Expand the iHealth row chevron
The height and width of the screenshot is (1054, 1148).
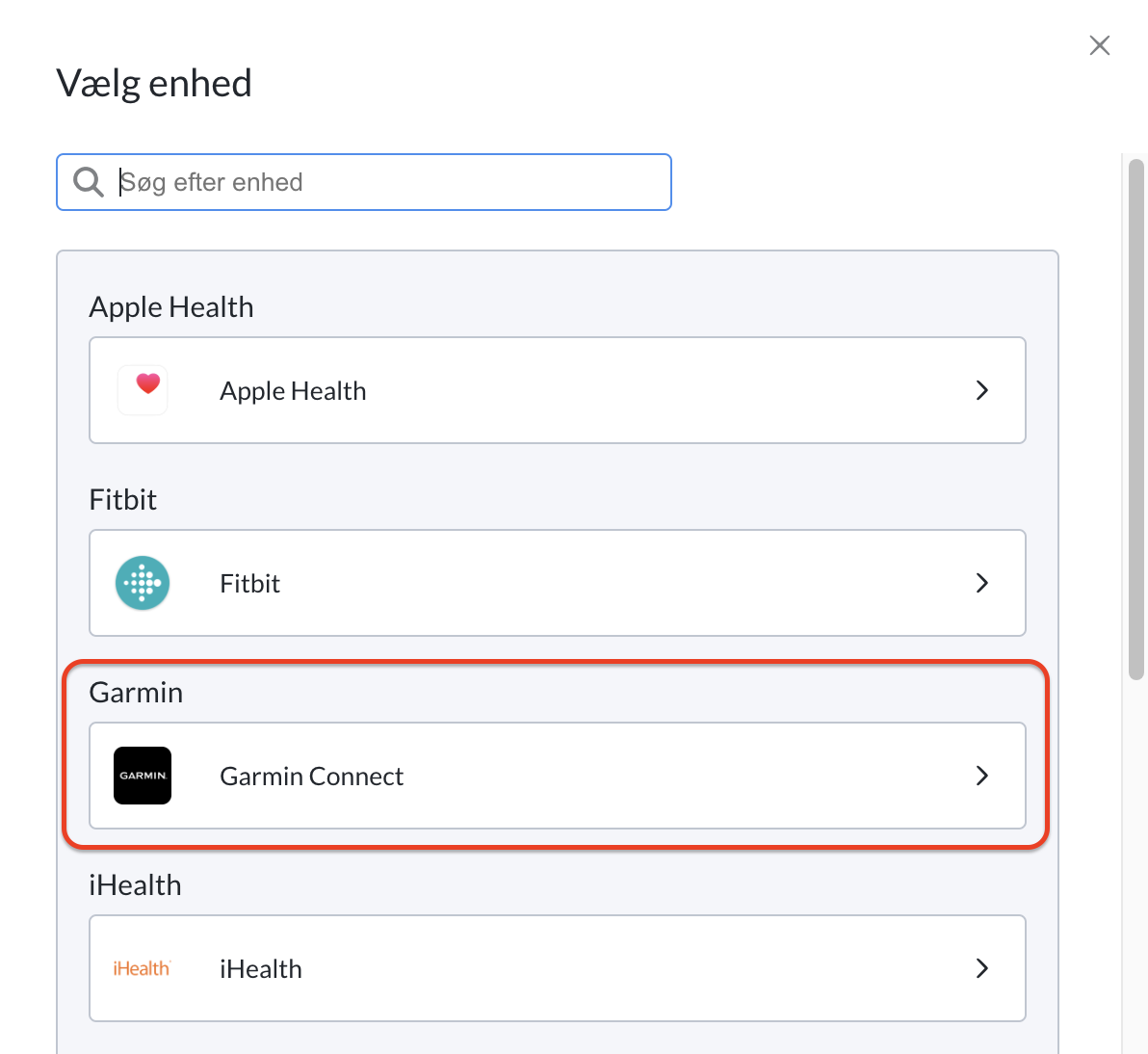pyautogui.click(x=982, y=968)
